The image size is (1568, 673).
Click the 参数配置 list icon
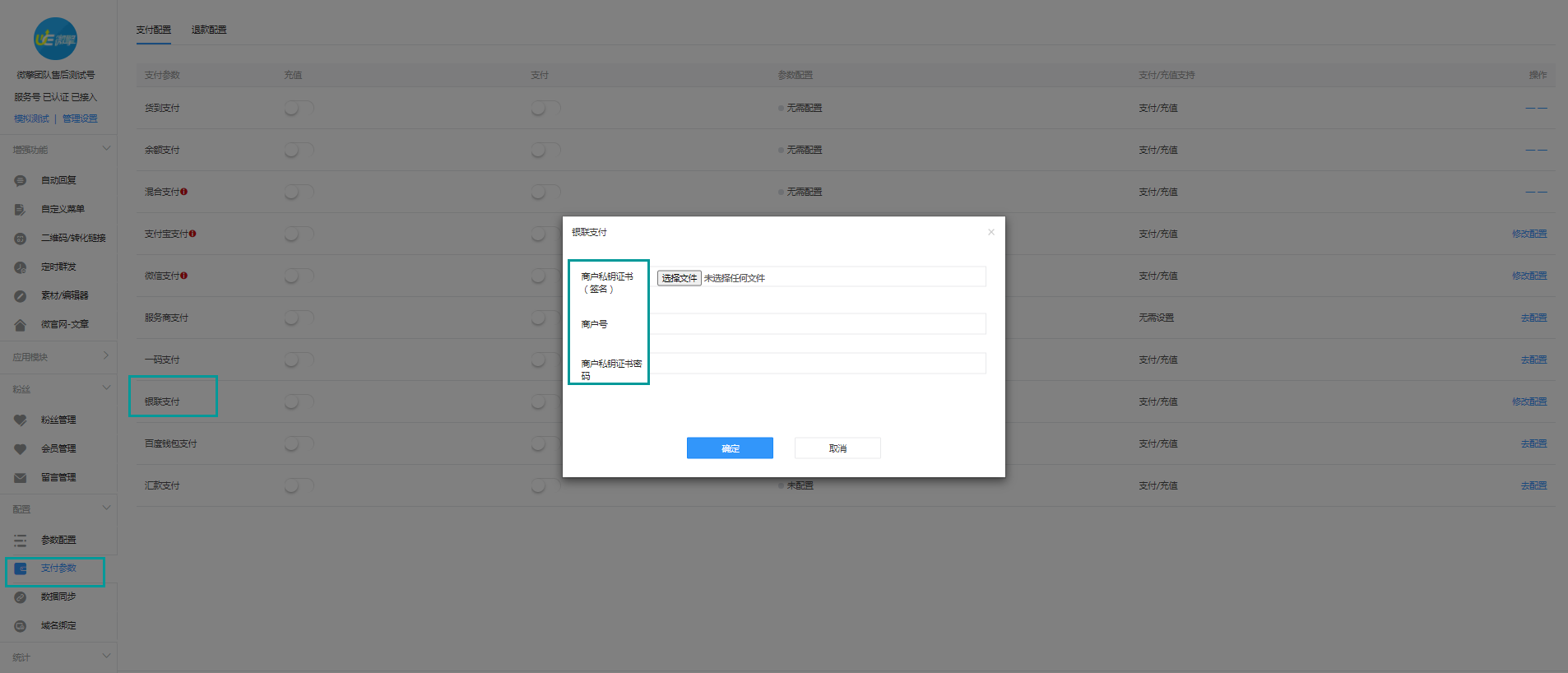pyautogui.click(x=21, y=540)
